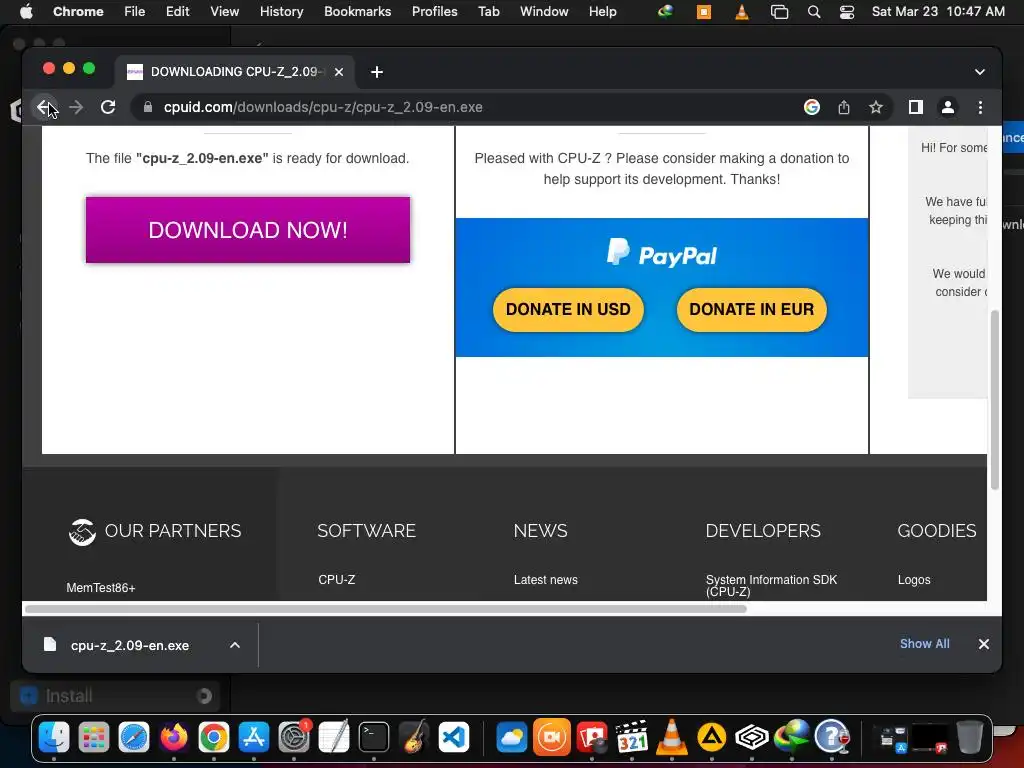Open the File menu
Viewport: 1024px width, 768px height.
[x=135, y=12]
